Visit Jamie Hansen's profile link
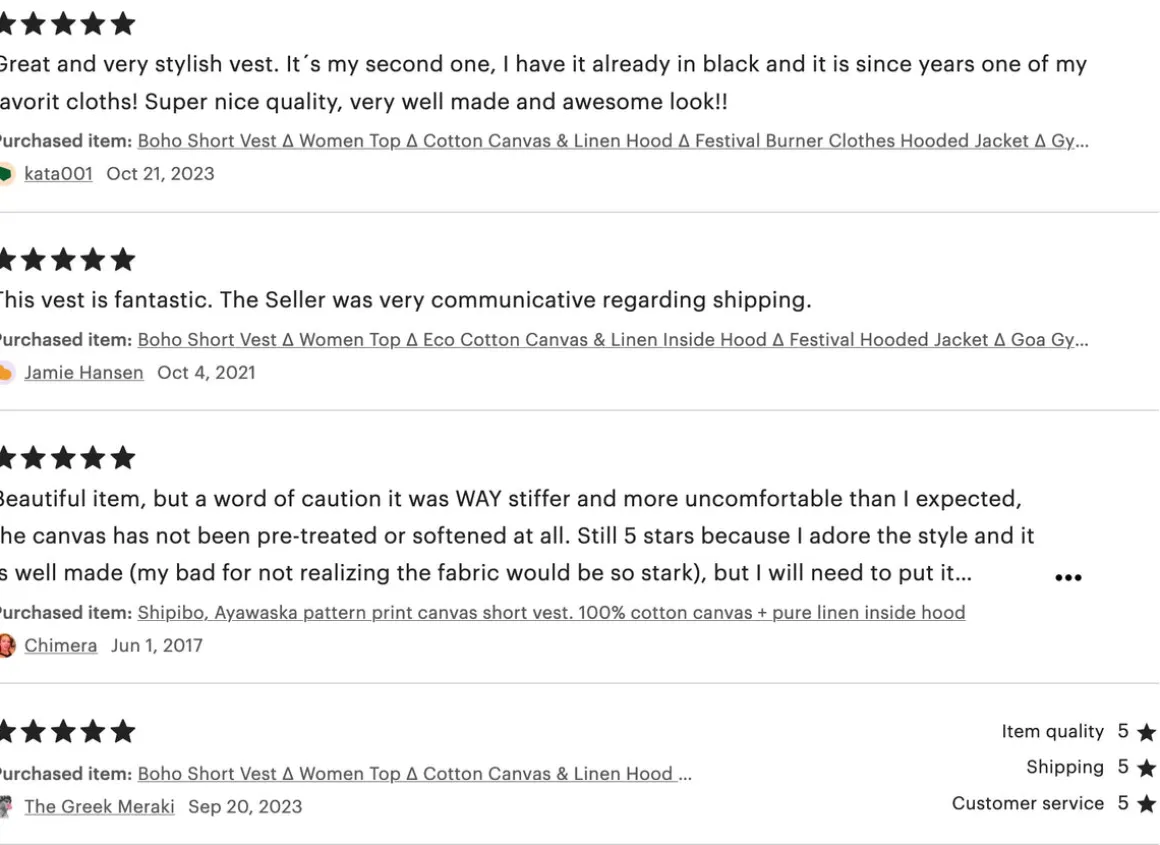1160x845 pixels. point(84,373)
